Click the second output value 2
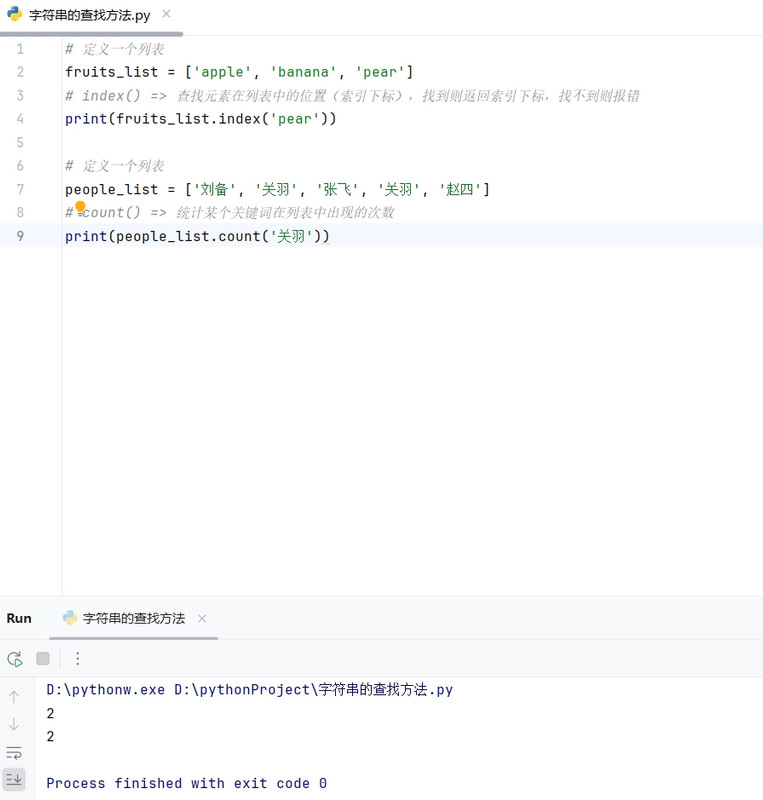The image size is (763, 800). pos(50,736)
